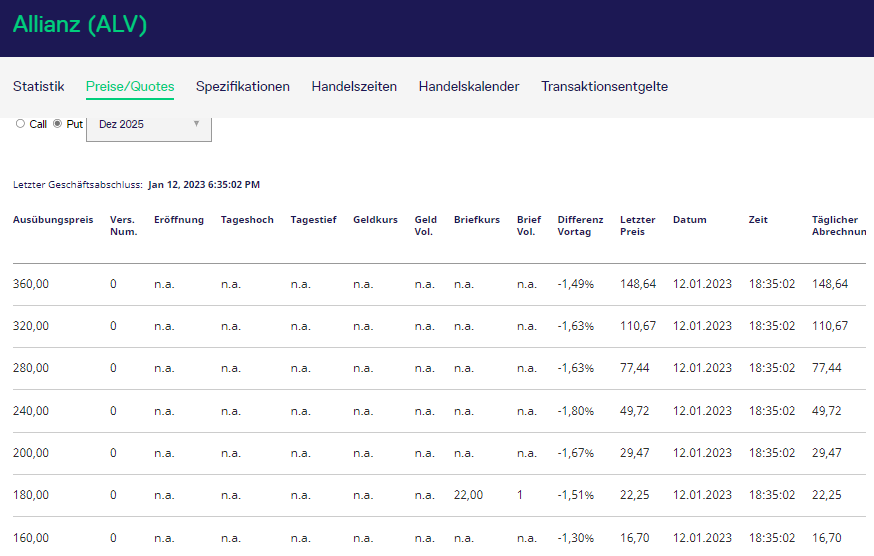Image resolution: width=874 pixels, height=556 pixels.
Task: Select the Put radio button
Action: (x=57, y=124)
